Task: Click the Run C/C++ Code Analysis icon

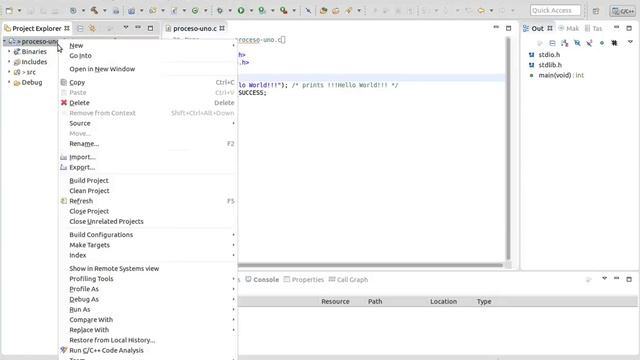Action: [x=64, y=350]
